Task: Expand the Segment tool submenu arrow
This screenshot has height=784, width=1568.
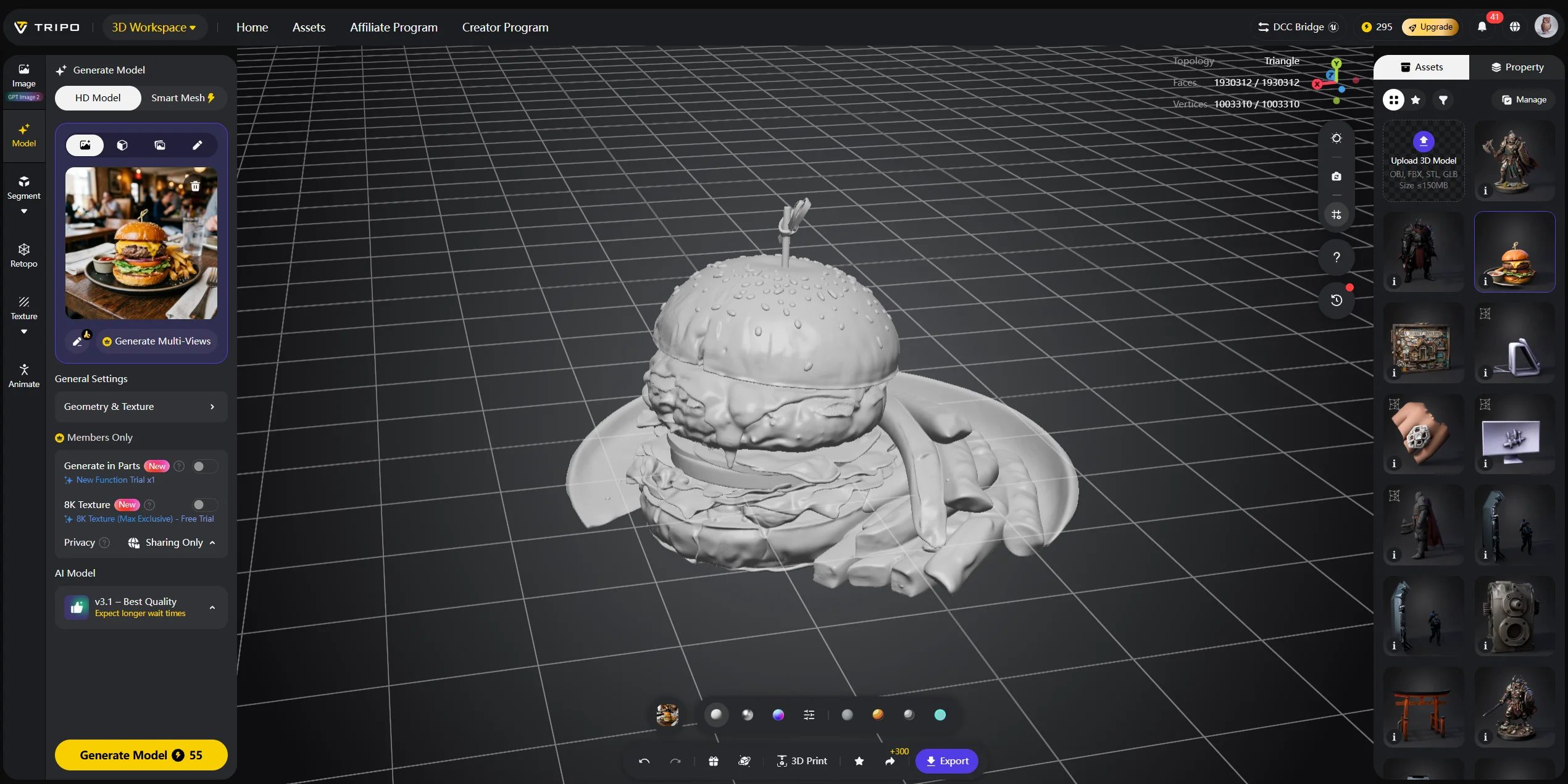Action: pos(24,212)
